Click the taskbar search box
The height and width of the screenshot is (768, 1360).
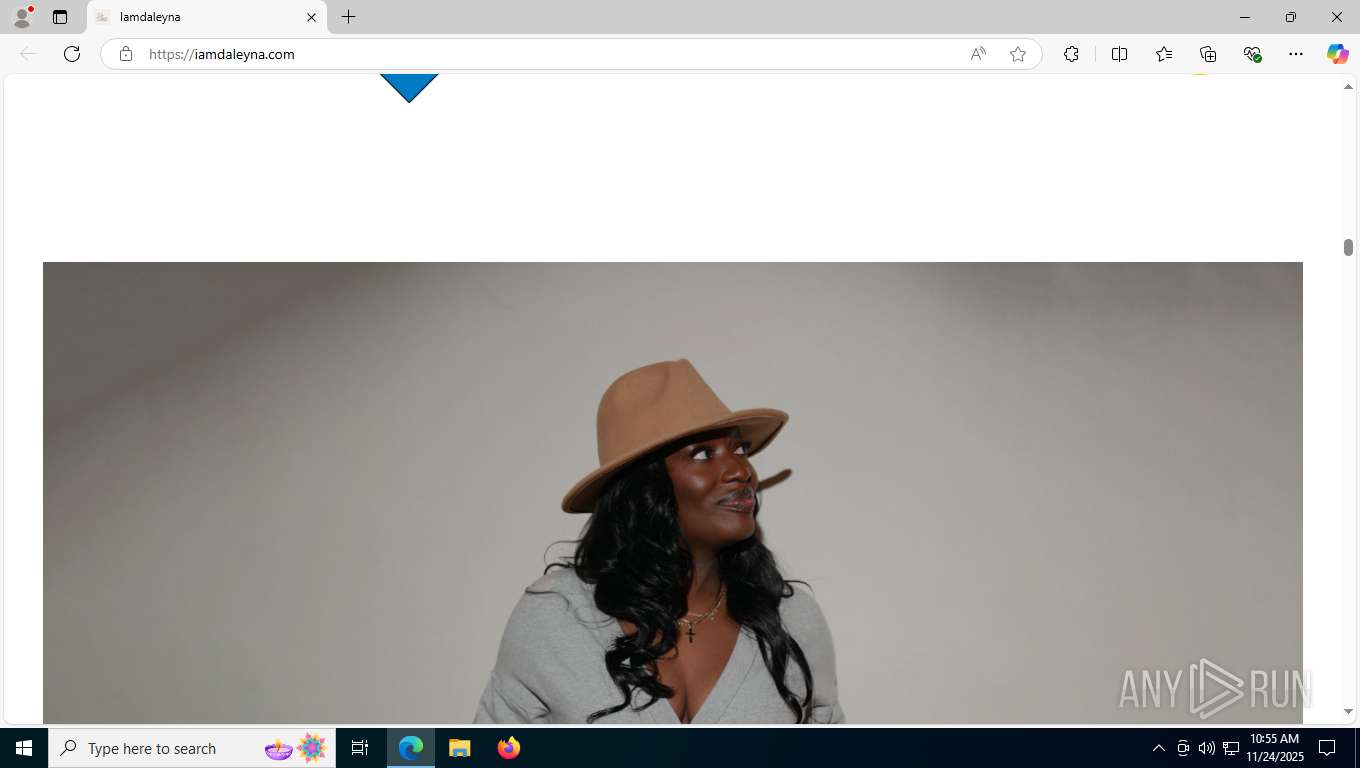point(190,748)
